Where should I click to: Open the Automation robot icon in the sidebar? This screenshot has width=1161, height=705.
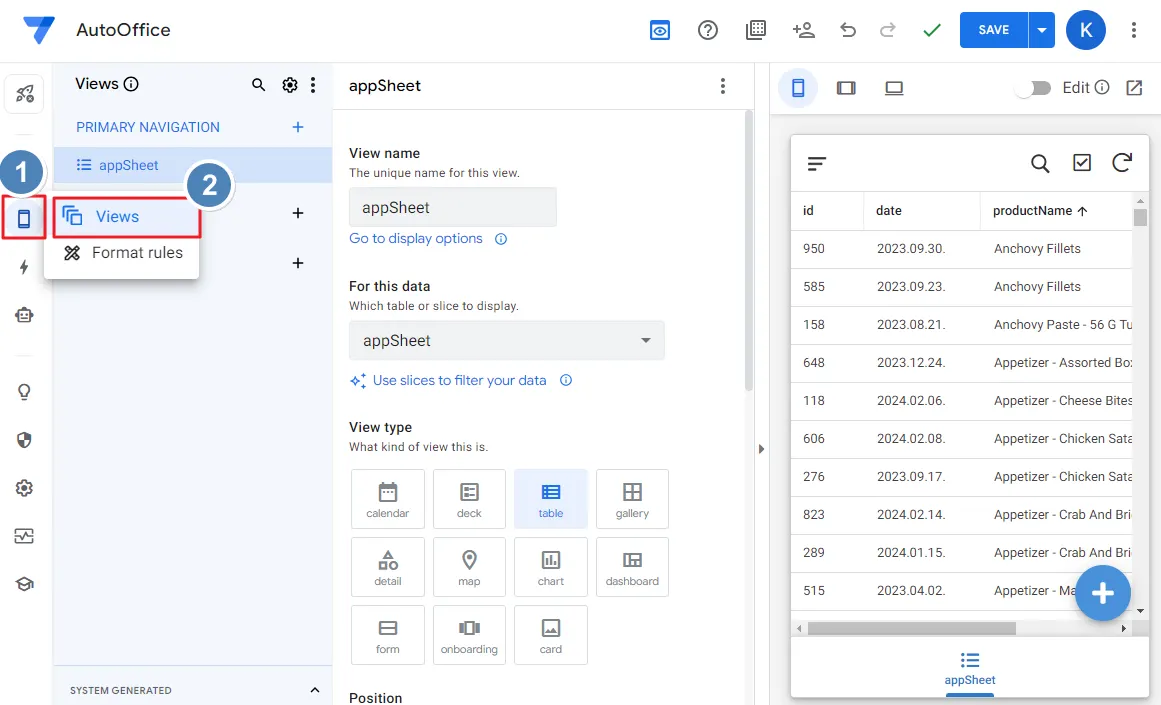tap(24, 315)
